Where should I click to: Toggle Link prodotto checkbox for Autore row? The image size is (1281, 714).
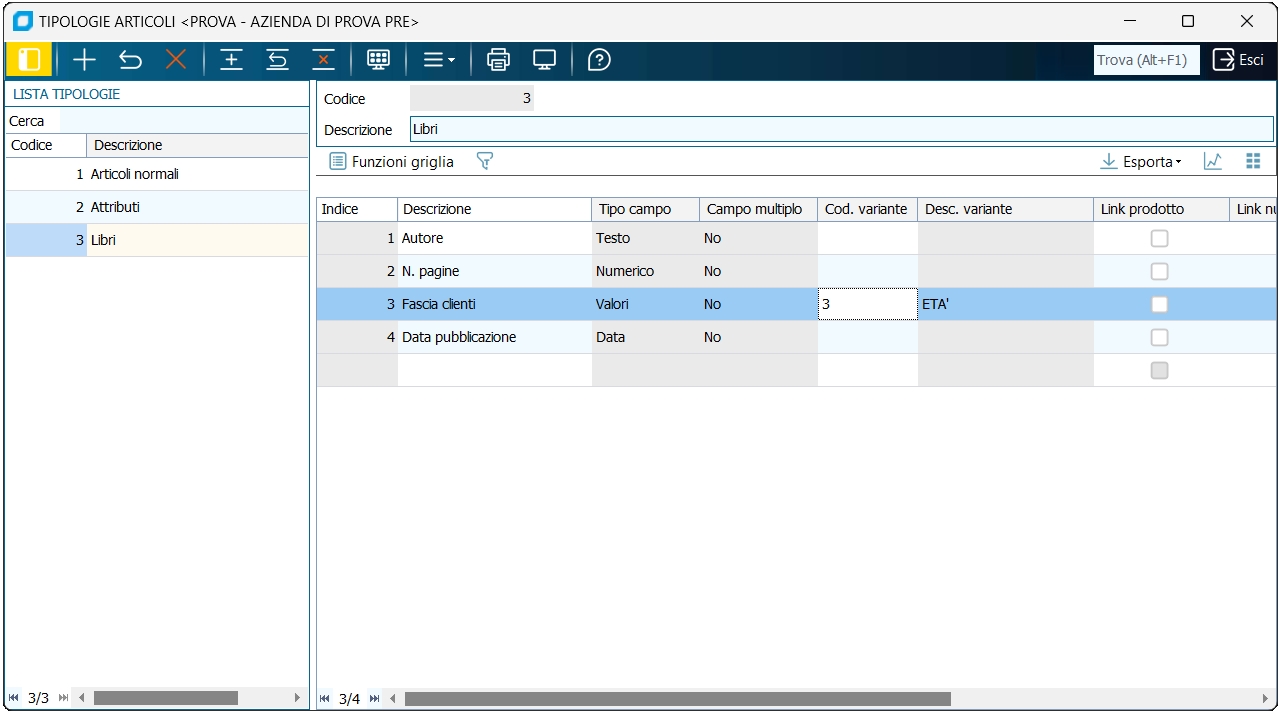[x=1159, y=238]
